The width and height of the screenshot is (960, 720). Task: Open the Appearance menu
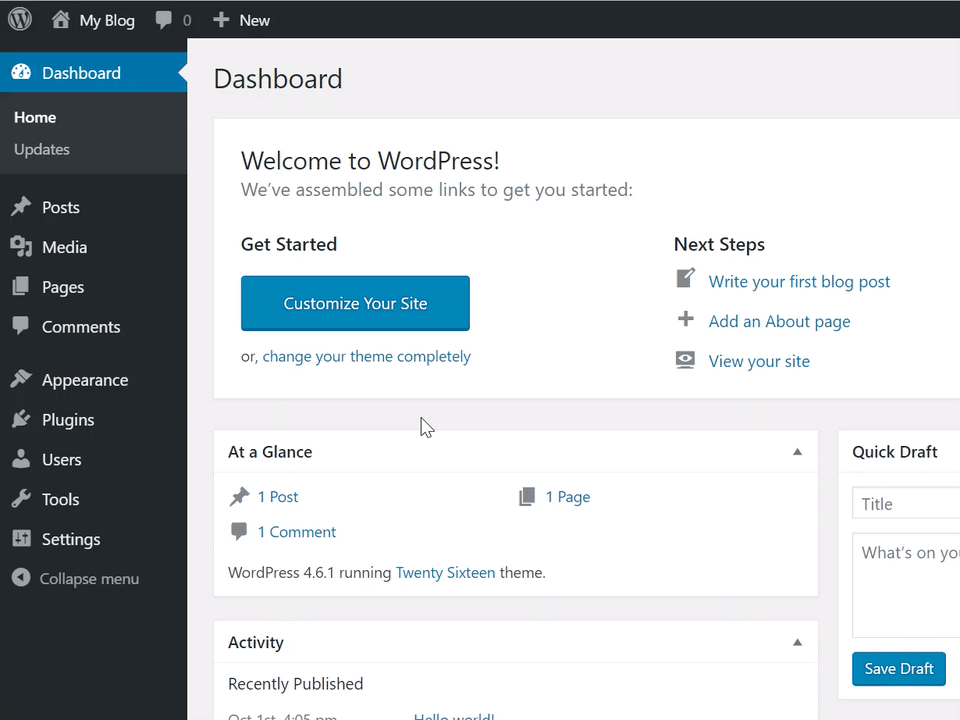point(85,380)
